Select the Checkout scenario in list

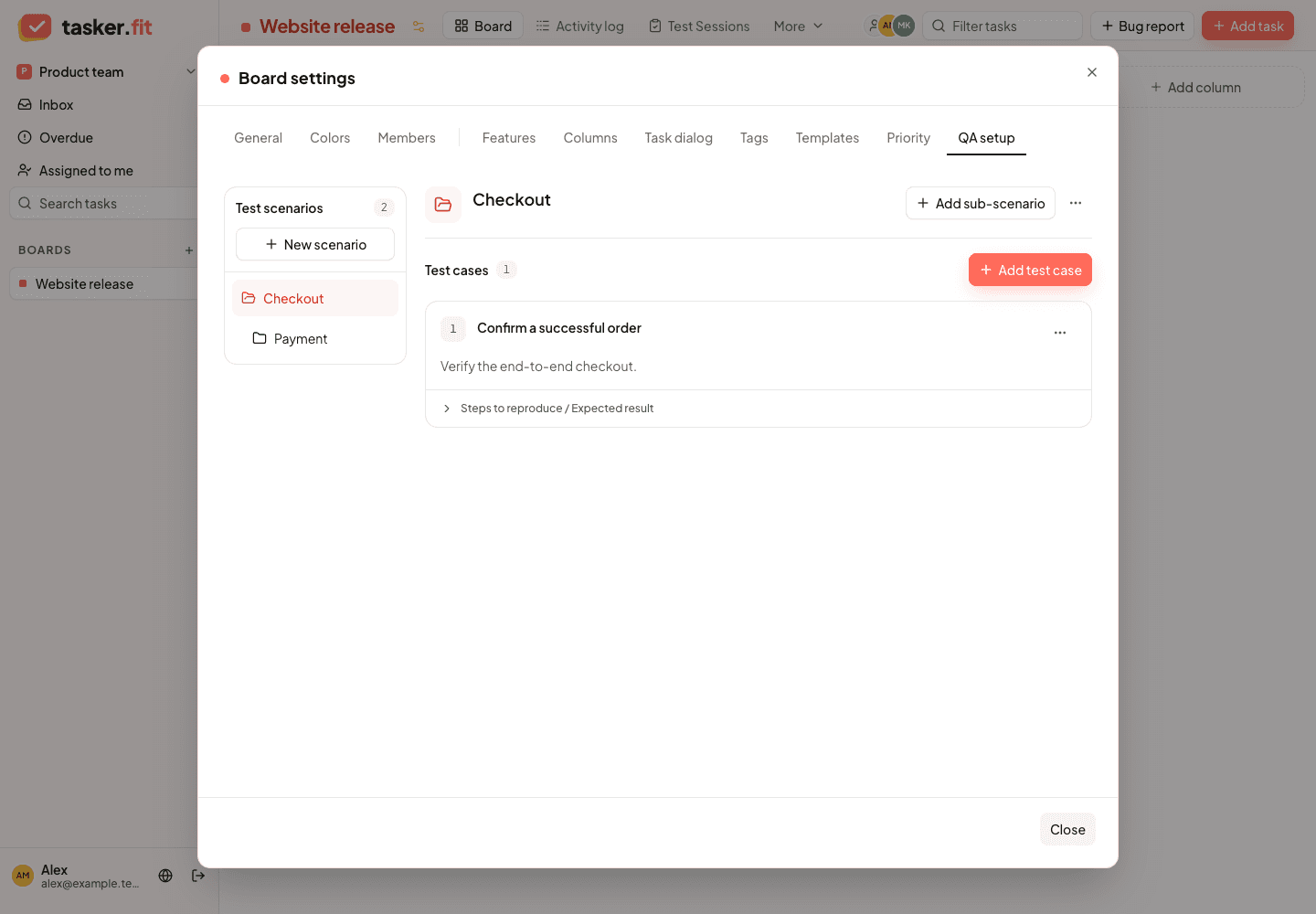tap(315, 298)
